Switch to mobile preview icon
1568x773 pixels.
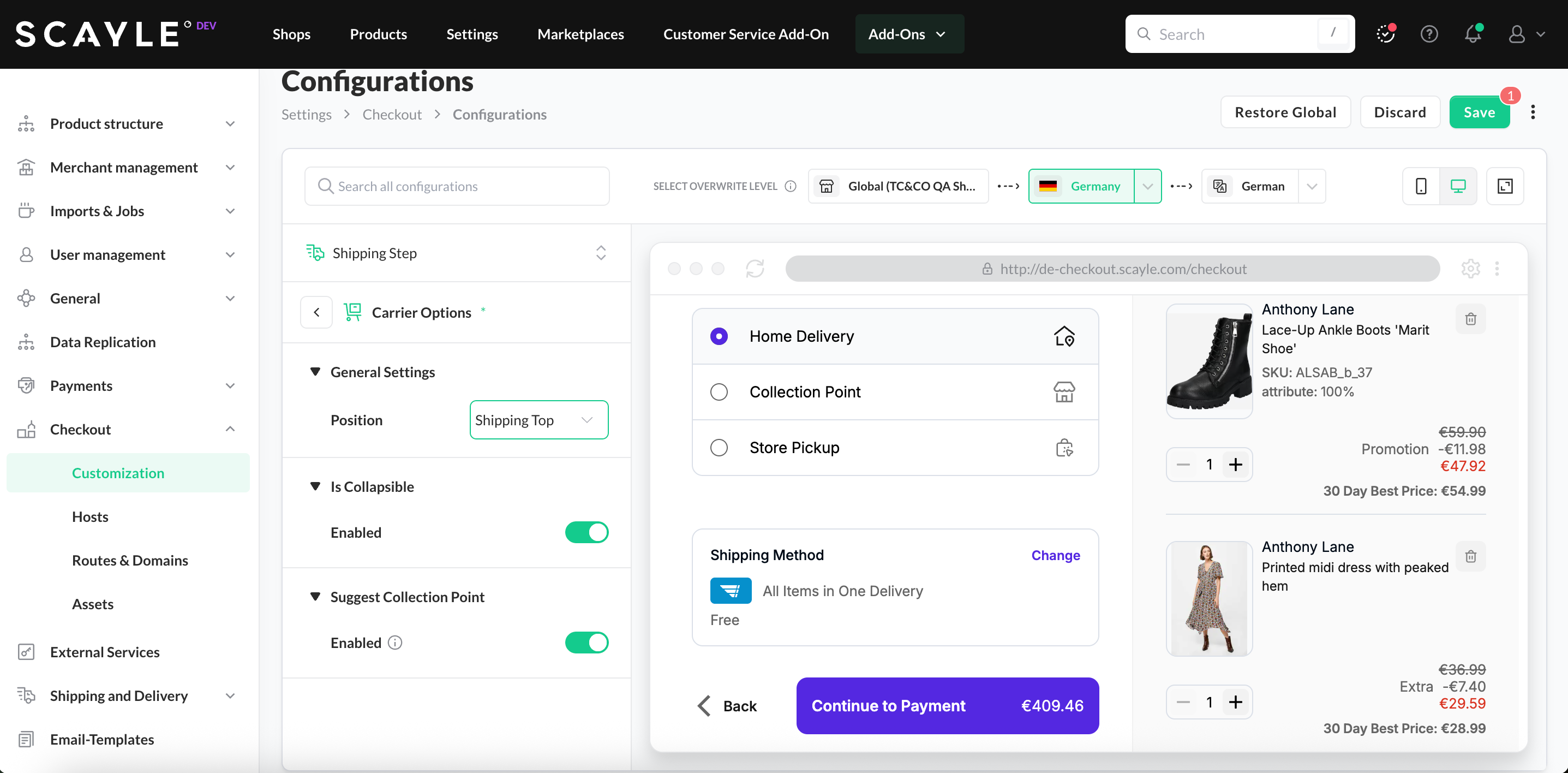pos(1421,186)
